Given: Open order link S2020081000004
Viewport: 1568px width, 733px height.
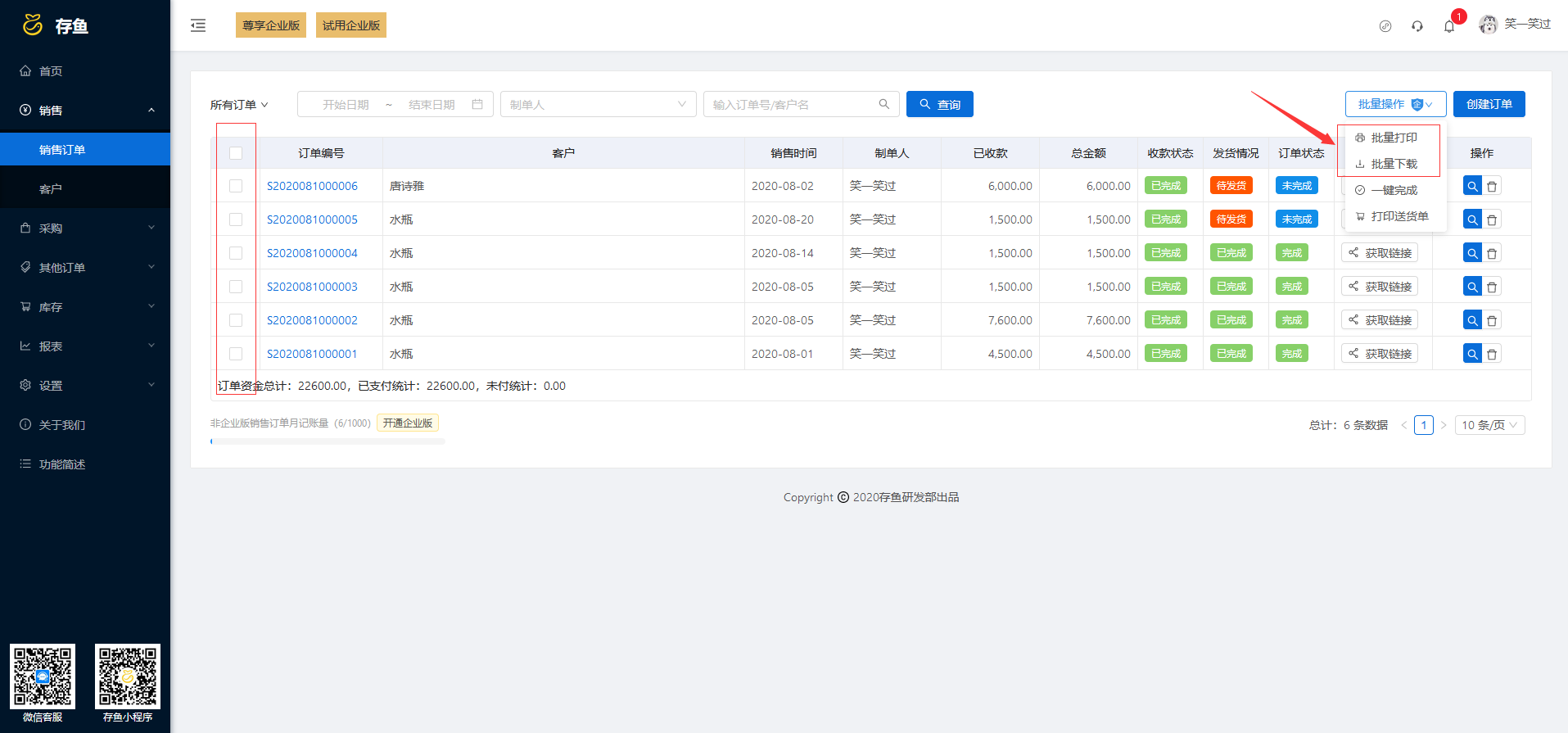Looking at the screenshot, I should (x=312, y=253).
